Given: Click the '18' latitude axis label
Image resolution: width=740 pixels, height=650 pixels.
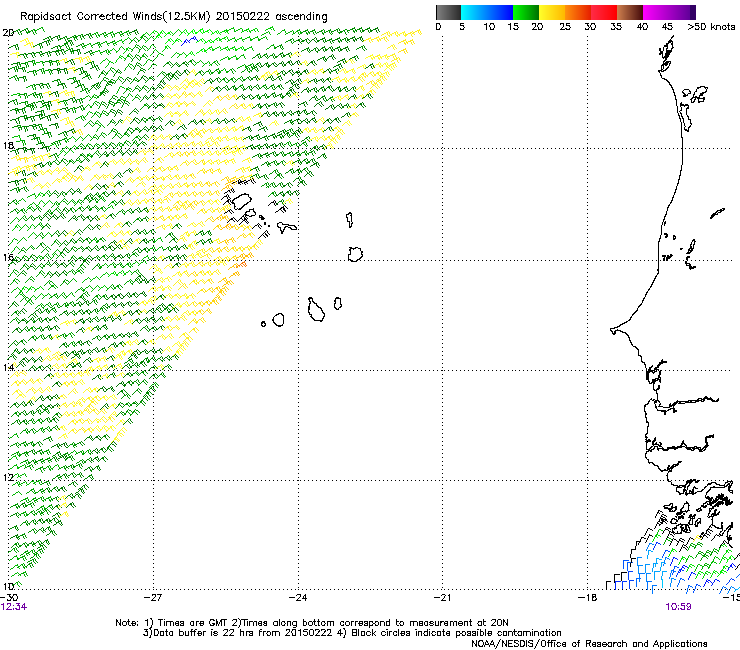Looking at the screenshot, I should pos(8,145).
